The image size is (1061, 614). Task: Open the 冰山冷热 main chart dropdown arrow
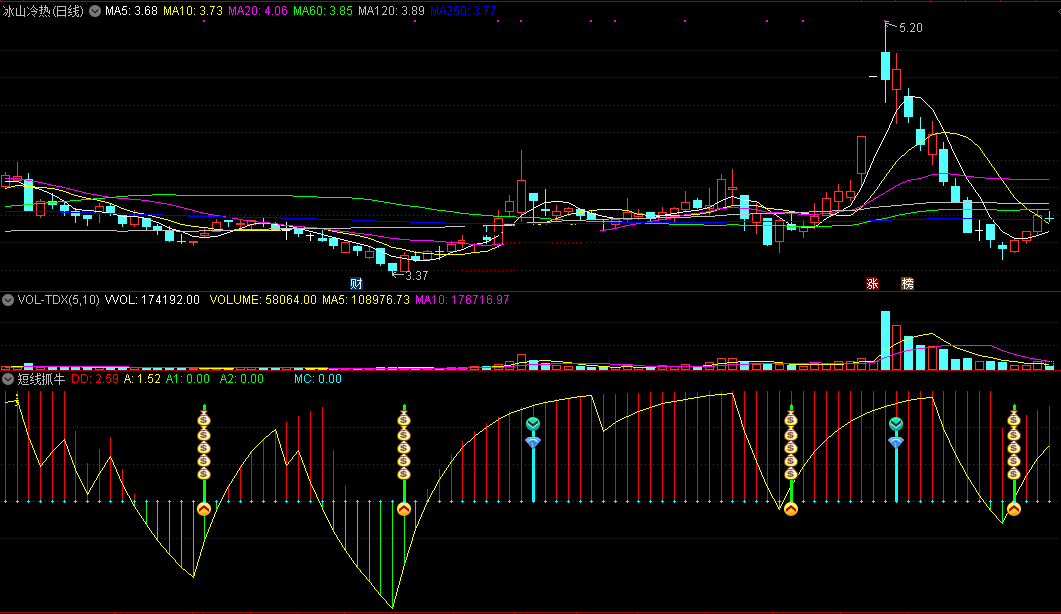pos(95,11)
